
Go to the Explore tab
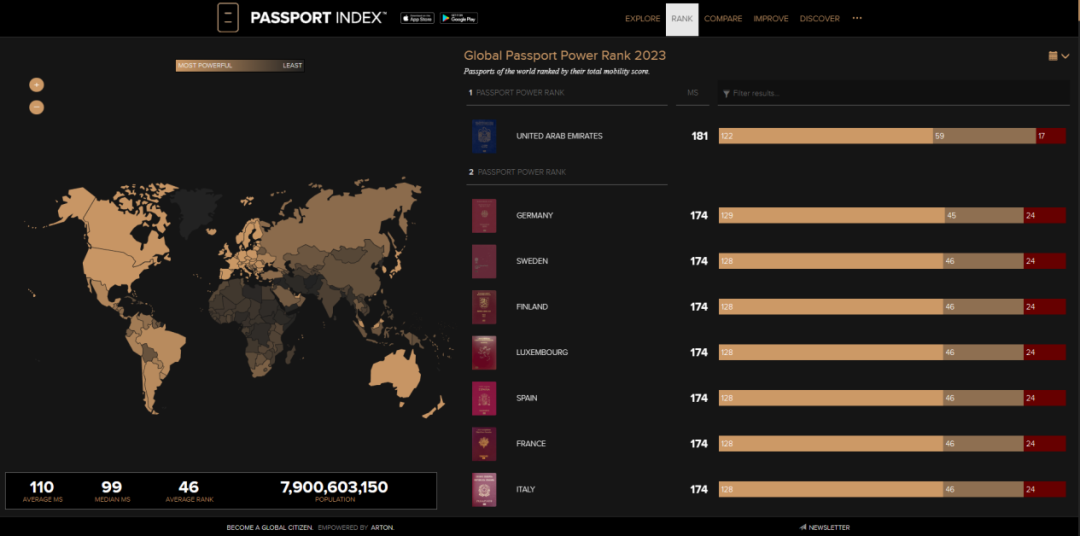click(x=643, y=19)
